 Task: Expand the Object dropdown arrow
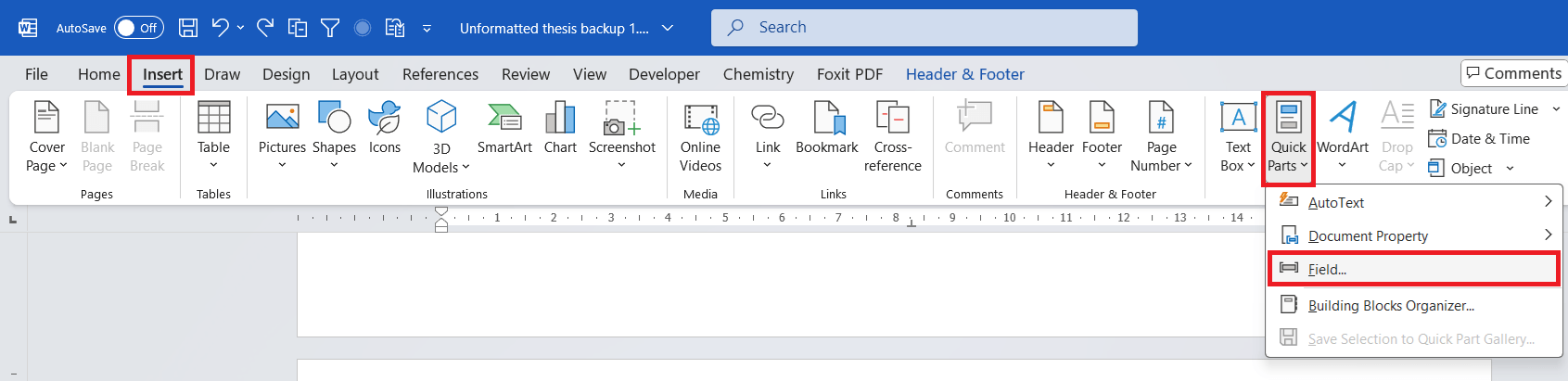(x=1510, y=169)
